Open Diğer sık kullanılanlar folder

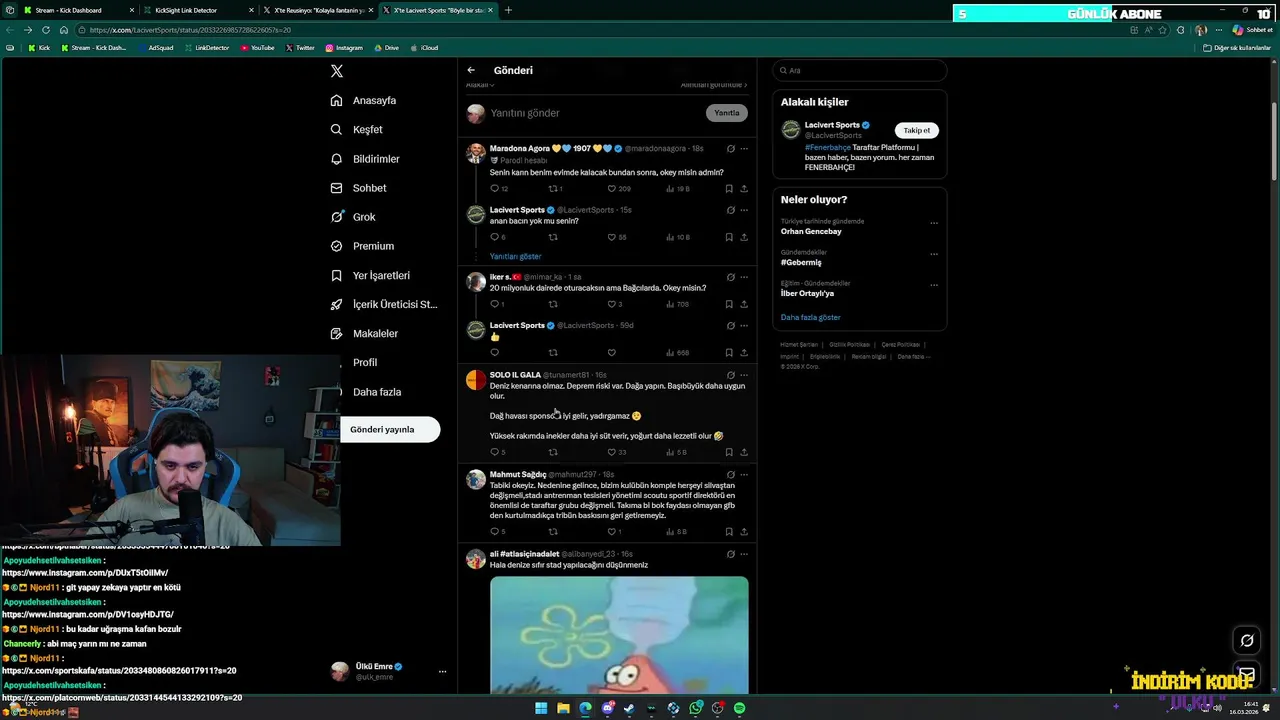click(1237, 47)
